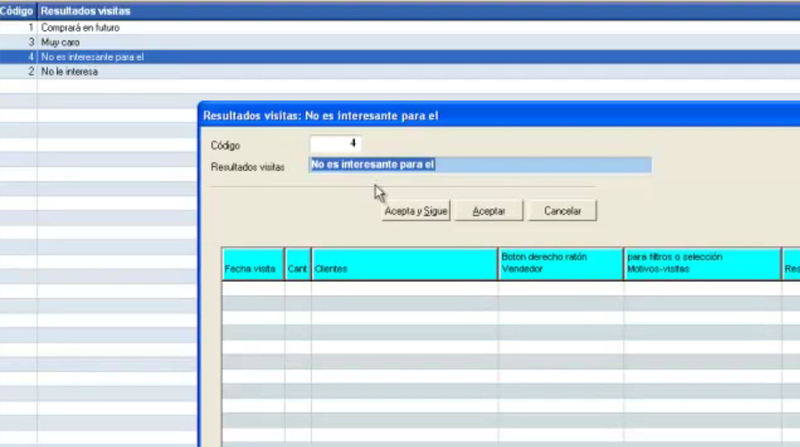The width and height of the screenshot is (800, 447).
Task: Click highlighted row 'No es interesante para el'
Action: (92, 57)
